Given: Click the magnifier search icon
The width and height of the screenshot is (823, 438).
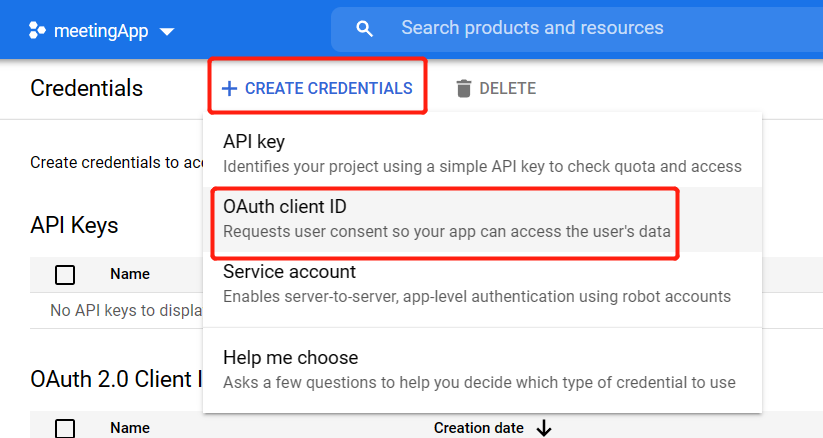Looking at the screenshot, I should pyautogui.click(x=365, y=28).
